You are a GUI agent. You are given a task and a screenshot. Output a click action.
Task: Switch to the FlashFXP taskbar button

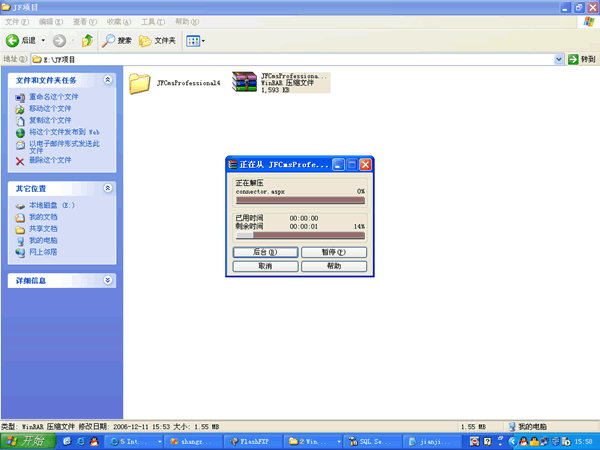coord(254,442)
